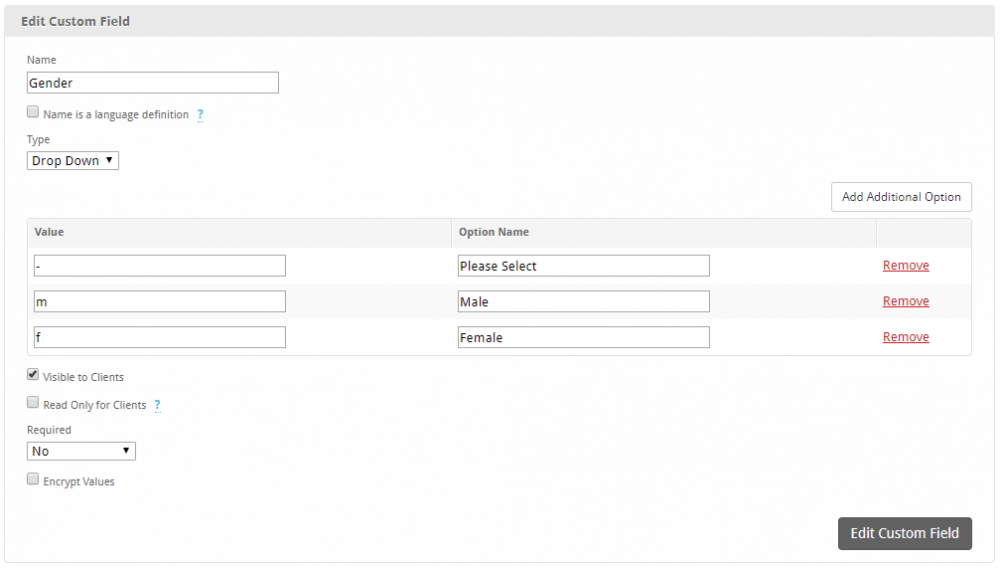Click the Please Select option name field
The height and width of the screenshot is (568, 1000).
(584, 266)
